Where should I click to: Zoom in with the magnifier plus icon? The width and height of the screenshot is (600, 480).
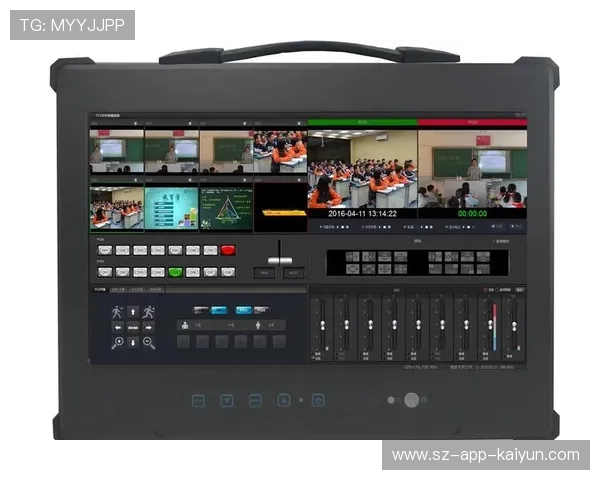tap(118, 342)
